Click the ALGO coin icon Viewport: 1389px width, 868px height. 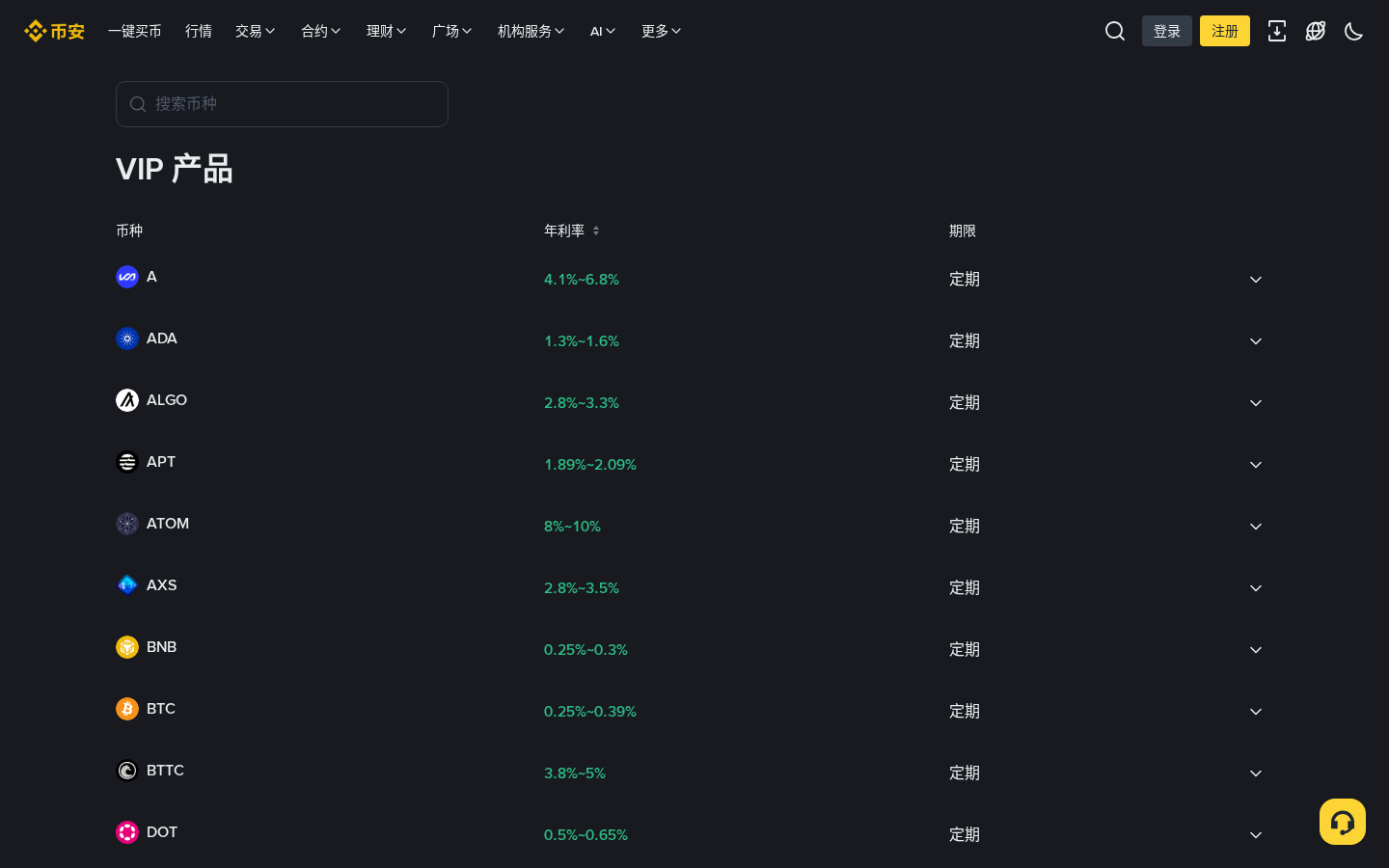127,400
